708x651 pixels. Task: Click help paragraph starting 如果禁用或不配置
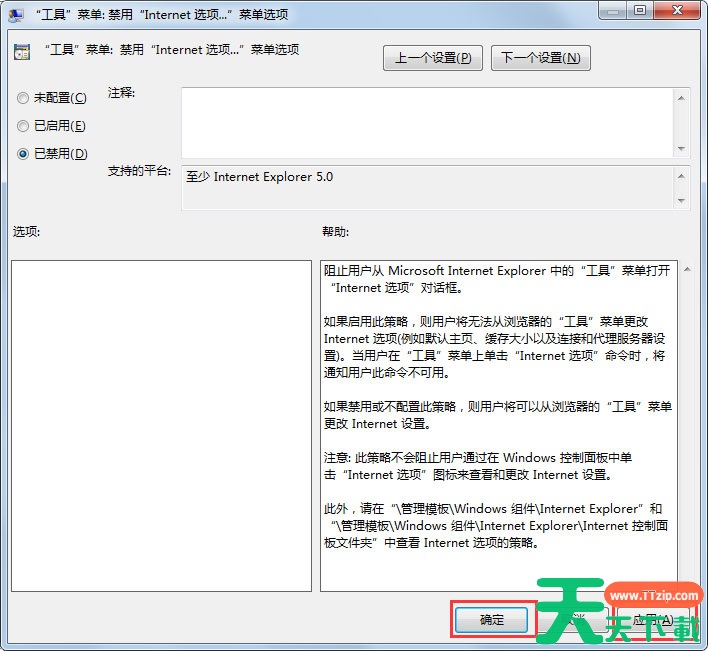pyautogui.click(x=498, y=415)
